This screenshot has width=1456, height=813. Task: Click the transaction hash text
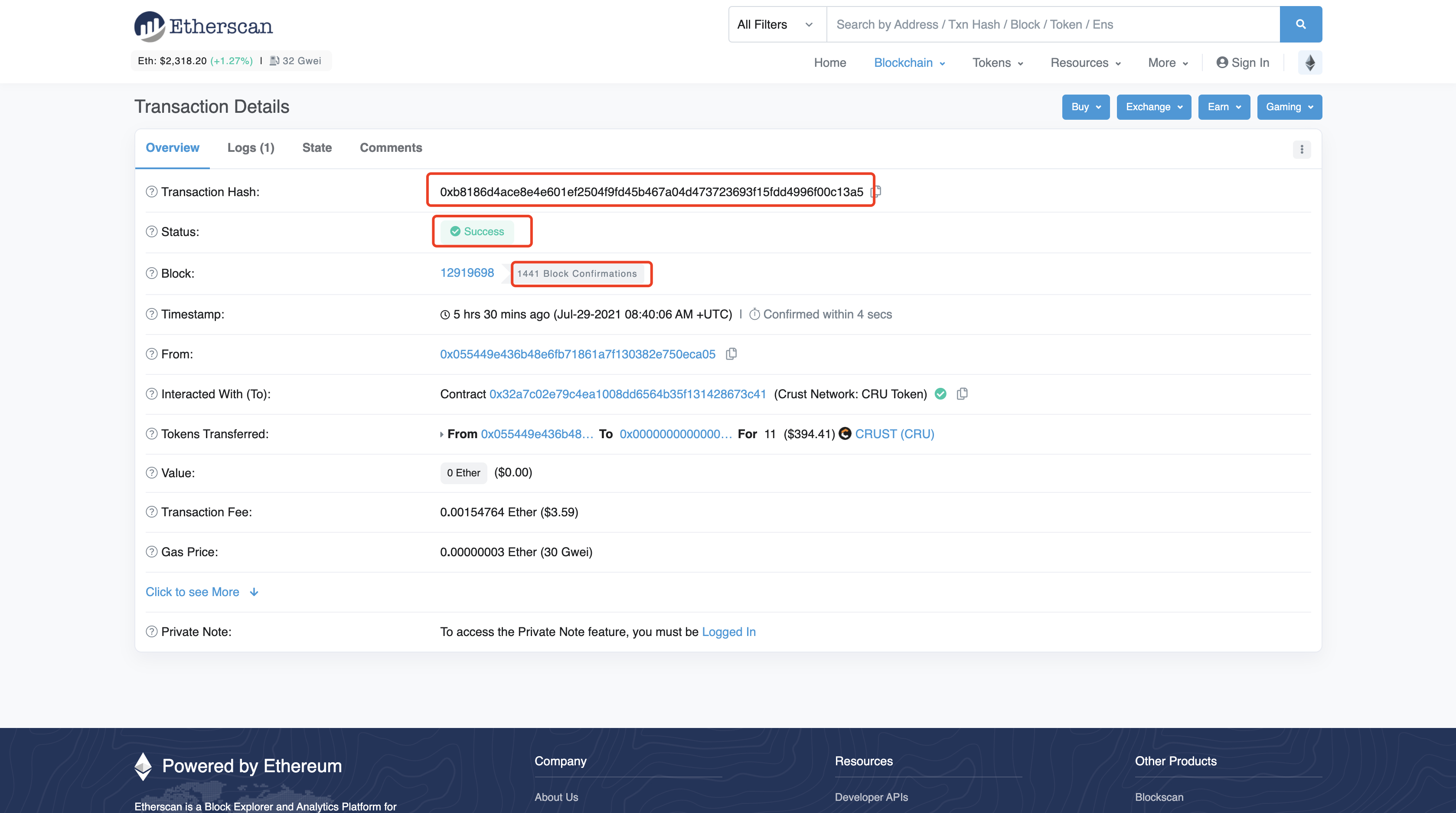[652, 192]
